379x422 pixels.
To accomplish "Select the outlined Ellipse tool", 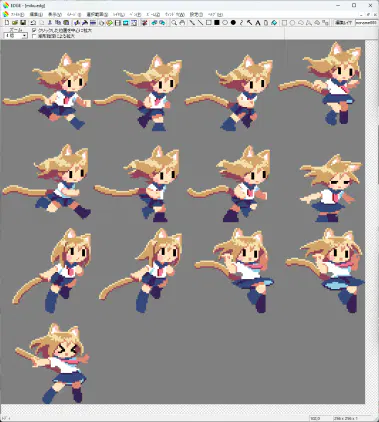I will 225,23.
